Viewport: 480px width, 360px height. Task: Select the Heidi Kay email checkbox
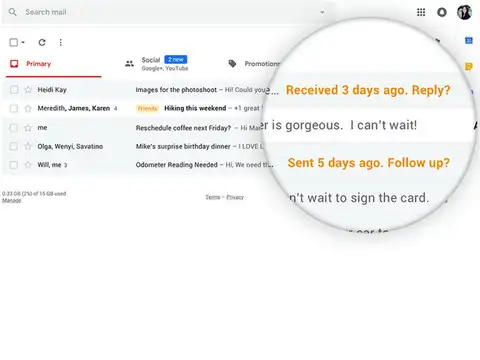click(14, 90)
